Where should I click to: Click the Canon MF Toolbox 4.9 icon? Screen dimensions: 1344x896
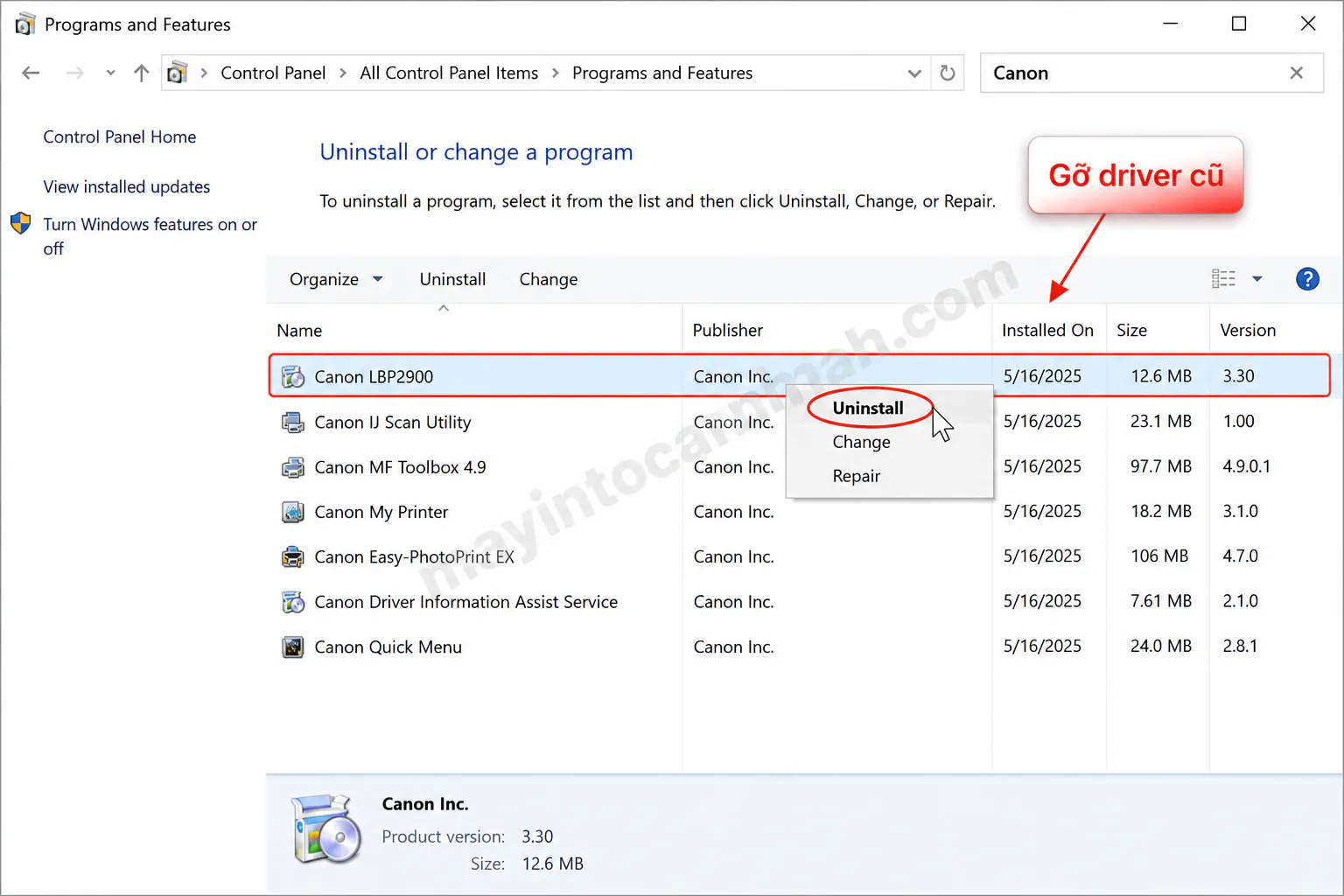(292, 467)
